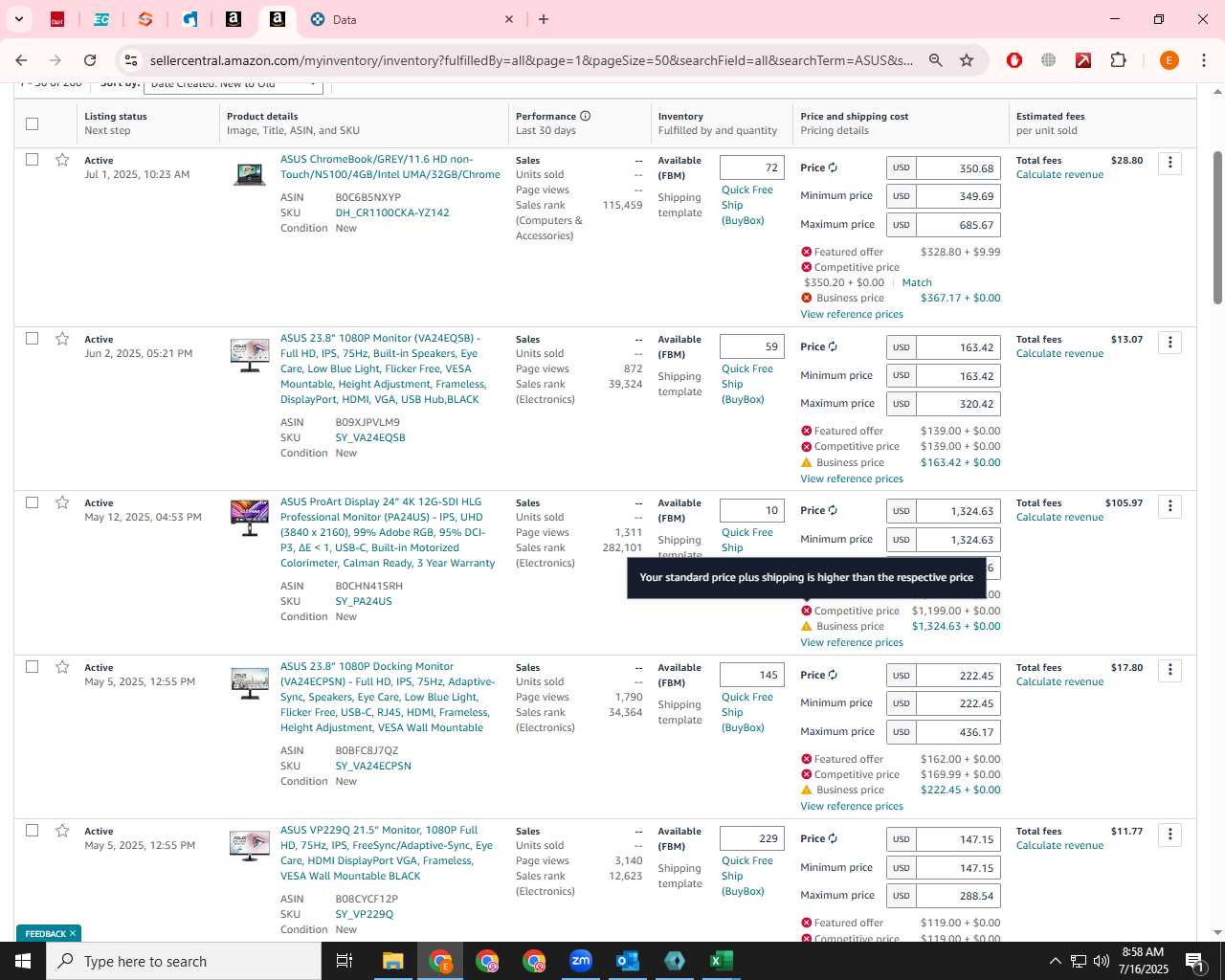Edit the VA24EQSB minimum price field 163.42
1225x980 pixels.
click(958, 376)
